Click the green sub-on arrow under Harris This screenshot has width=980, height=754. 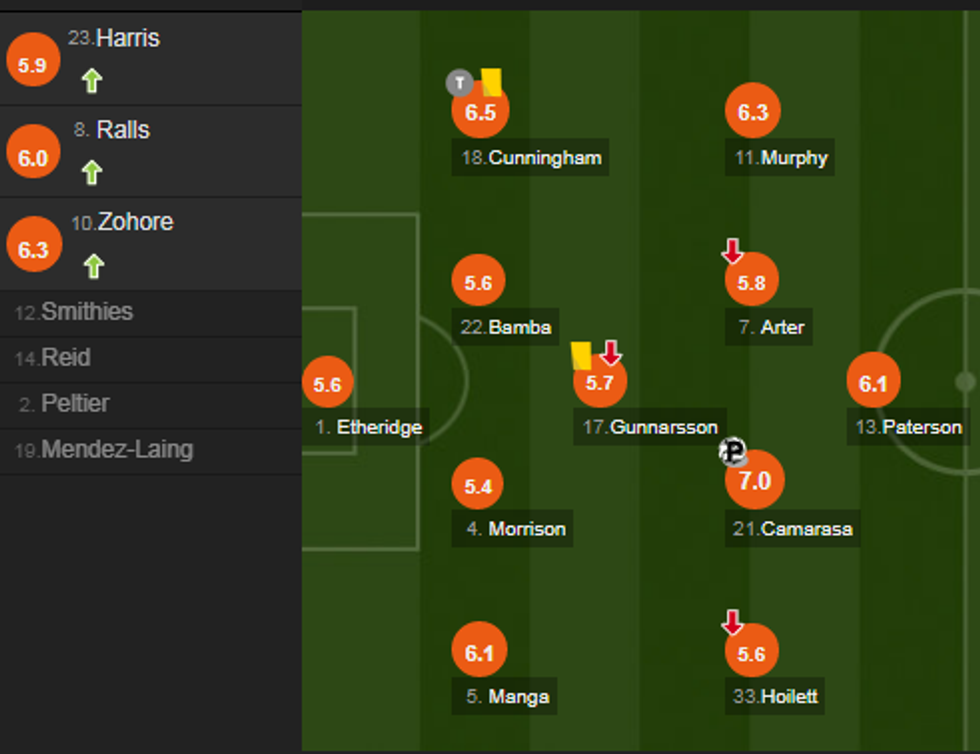tap(92, 81)
